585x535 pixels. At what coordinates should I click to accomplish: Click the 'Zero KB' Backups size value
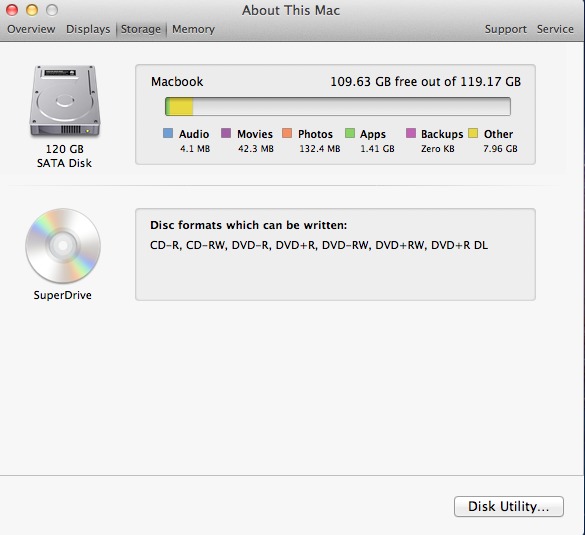point(438,149)
